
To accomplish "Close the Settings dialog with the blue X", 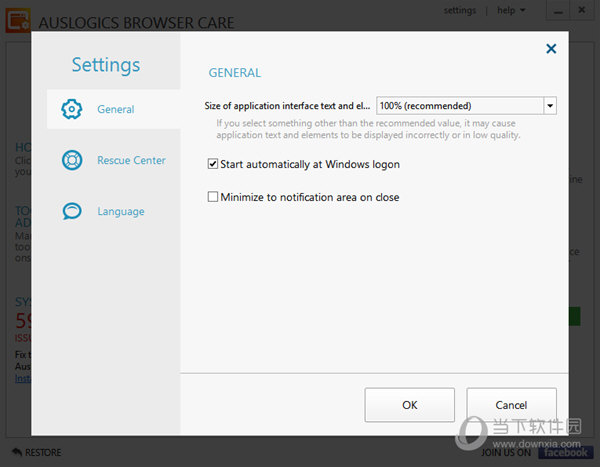I will tap(551, 49).
